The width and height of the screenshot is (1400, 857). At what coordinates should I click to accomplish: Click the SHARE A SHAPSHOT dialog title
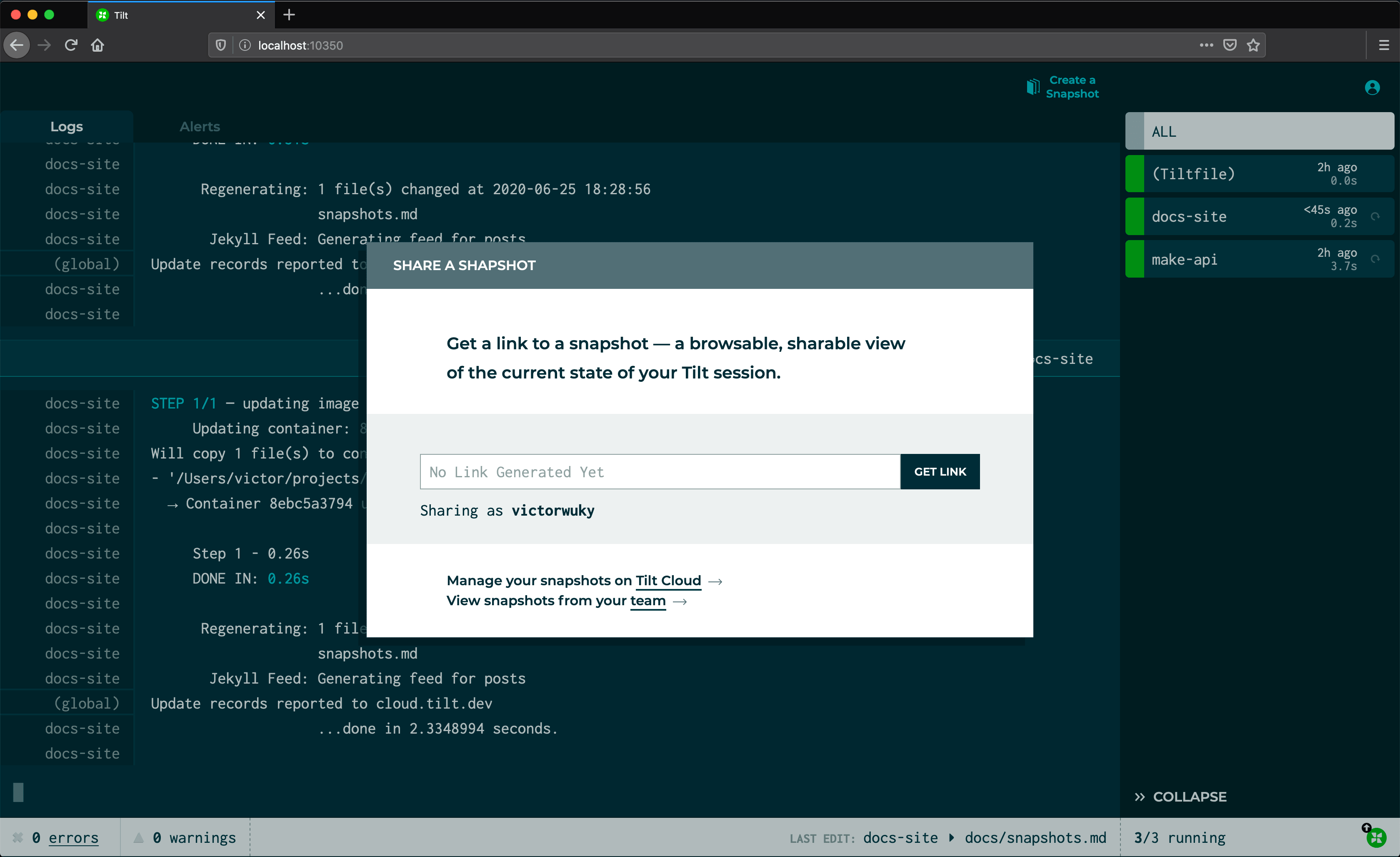[x=464, y=266]
